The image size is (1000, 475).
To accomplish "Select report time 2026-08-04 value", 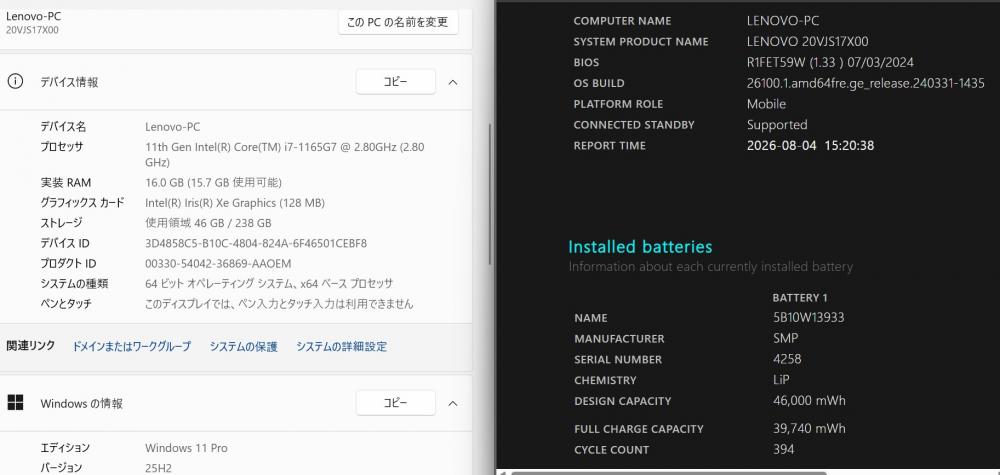I will (810, 145).
